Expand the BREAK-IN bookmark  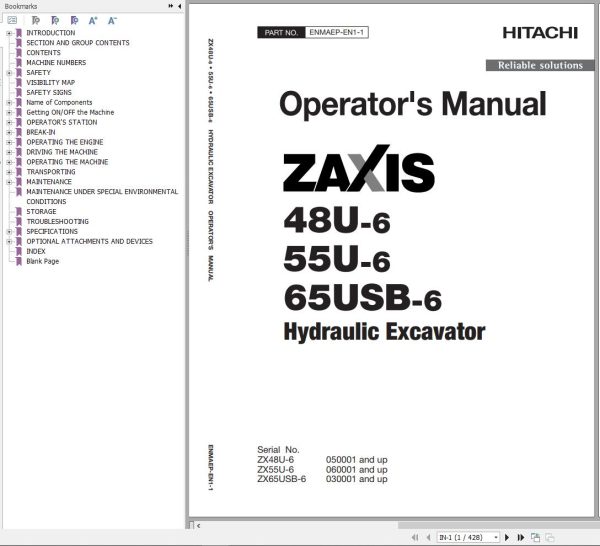point(9,133)
